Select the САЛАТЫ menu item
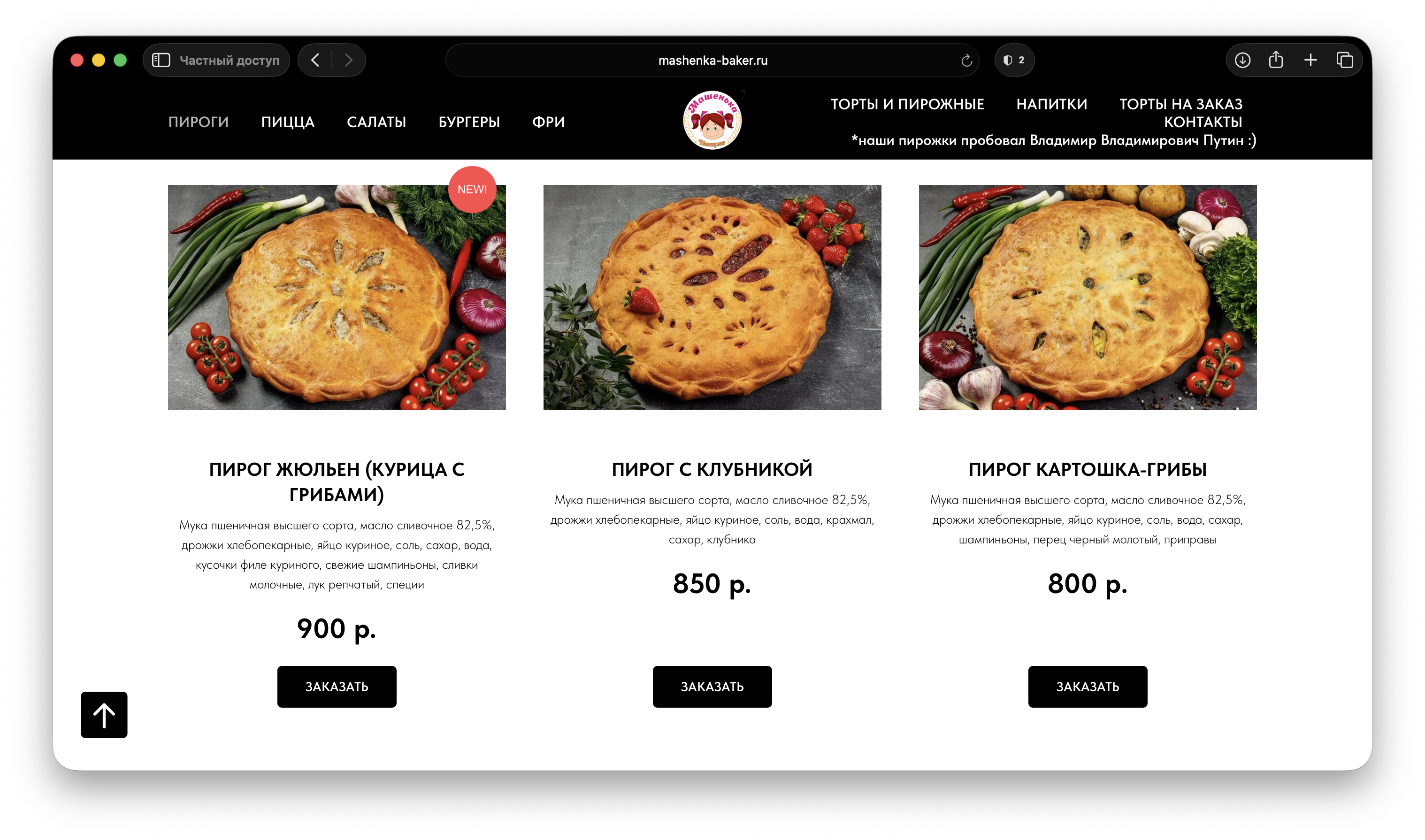The width and height of the screenshot is (1425, 840). [x=376, y=122]
